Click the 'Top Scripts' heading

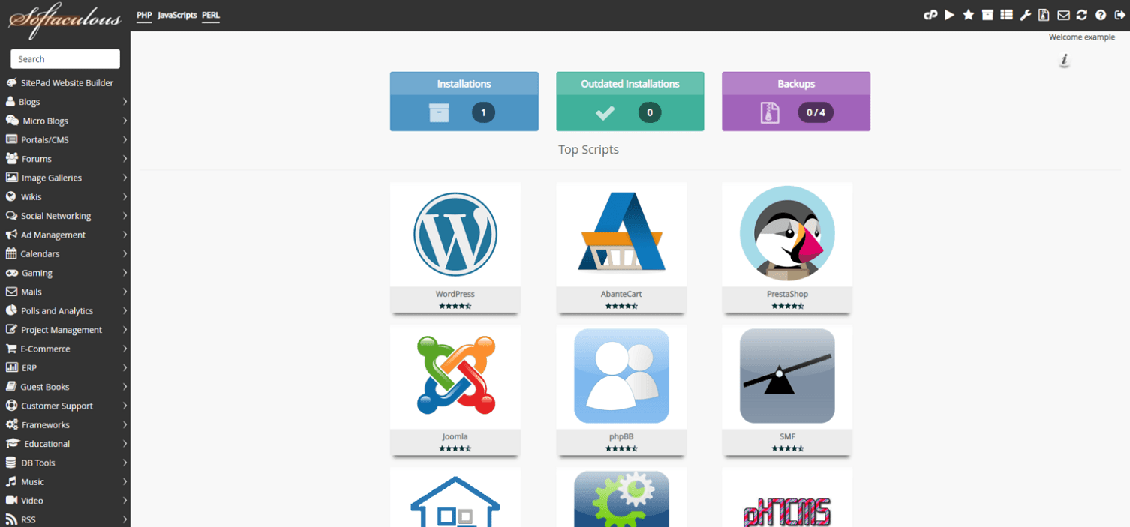click(x=588, y=150)
